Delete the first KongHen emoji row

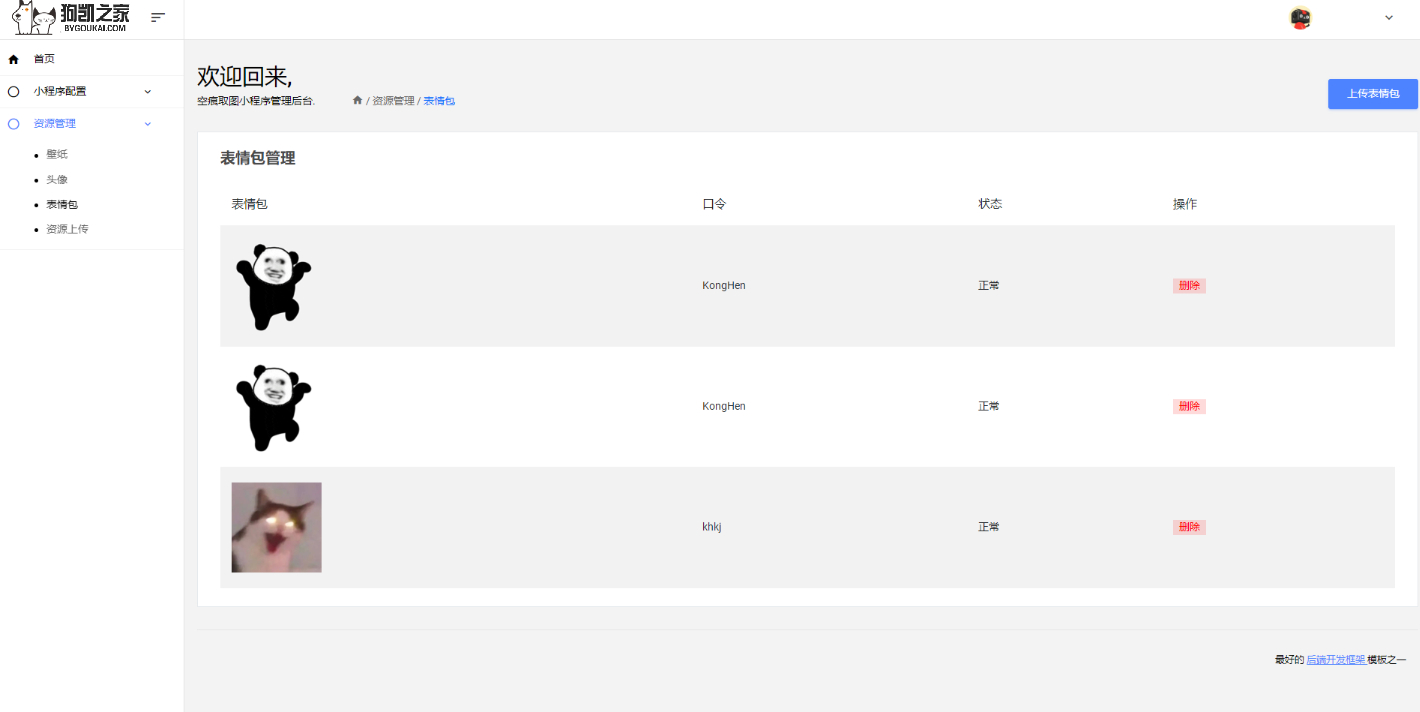(x=1189, y=286)
